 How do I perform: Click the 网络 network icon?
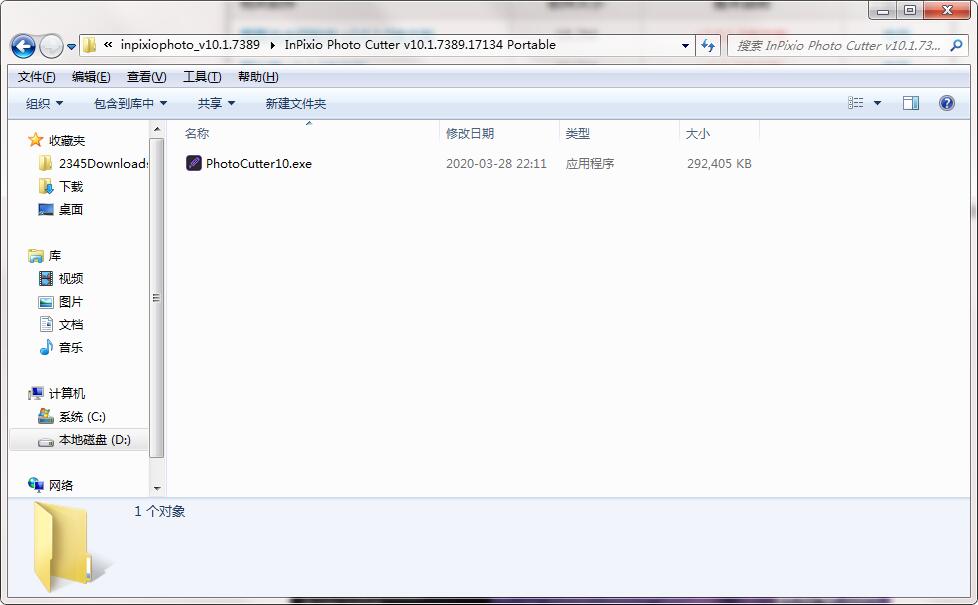coord(36,485)
